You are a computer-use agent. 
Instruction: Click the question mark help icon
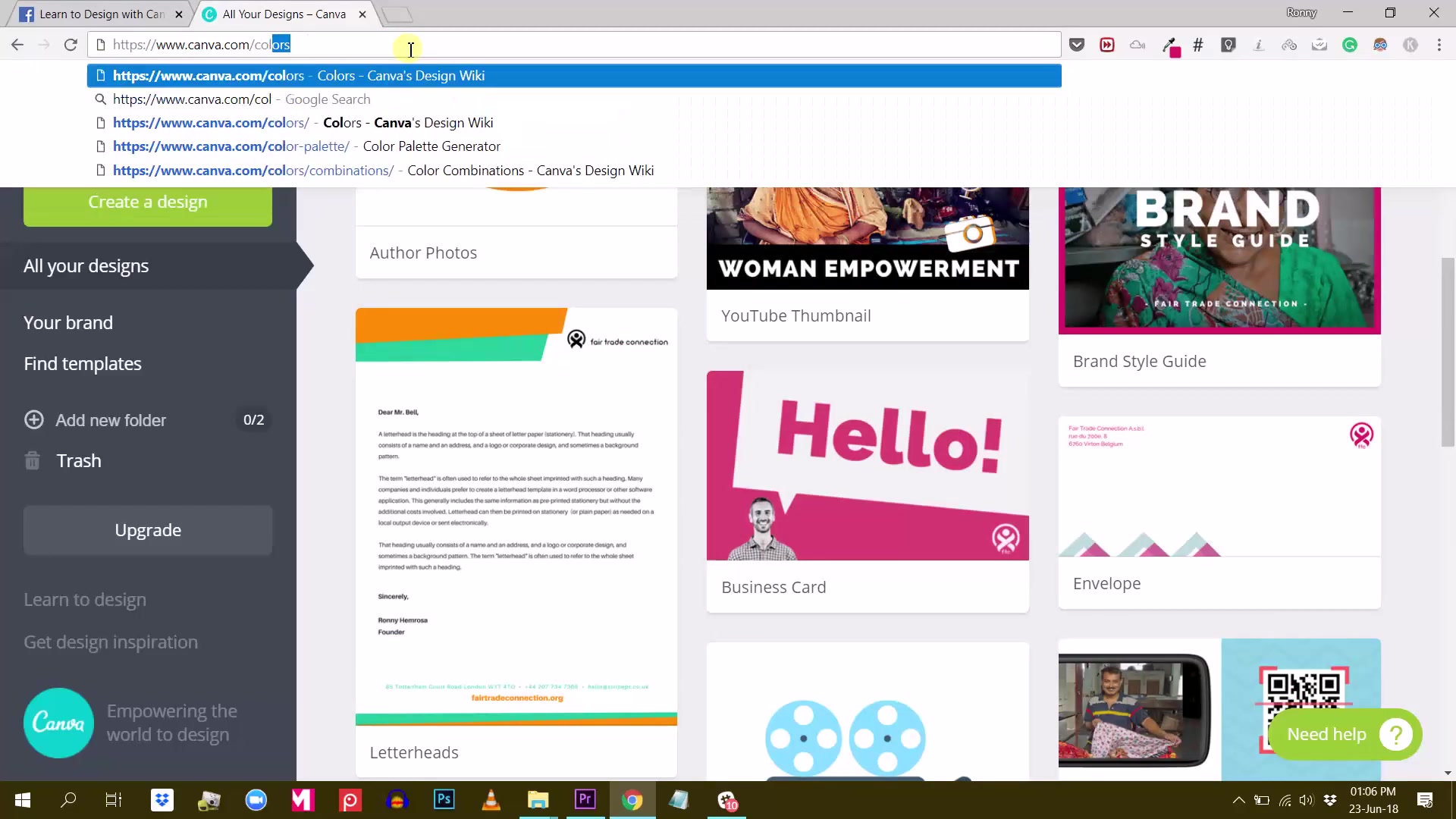point(1395,734)
